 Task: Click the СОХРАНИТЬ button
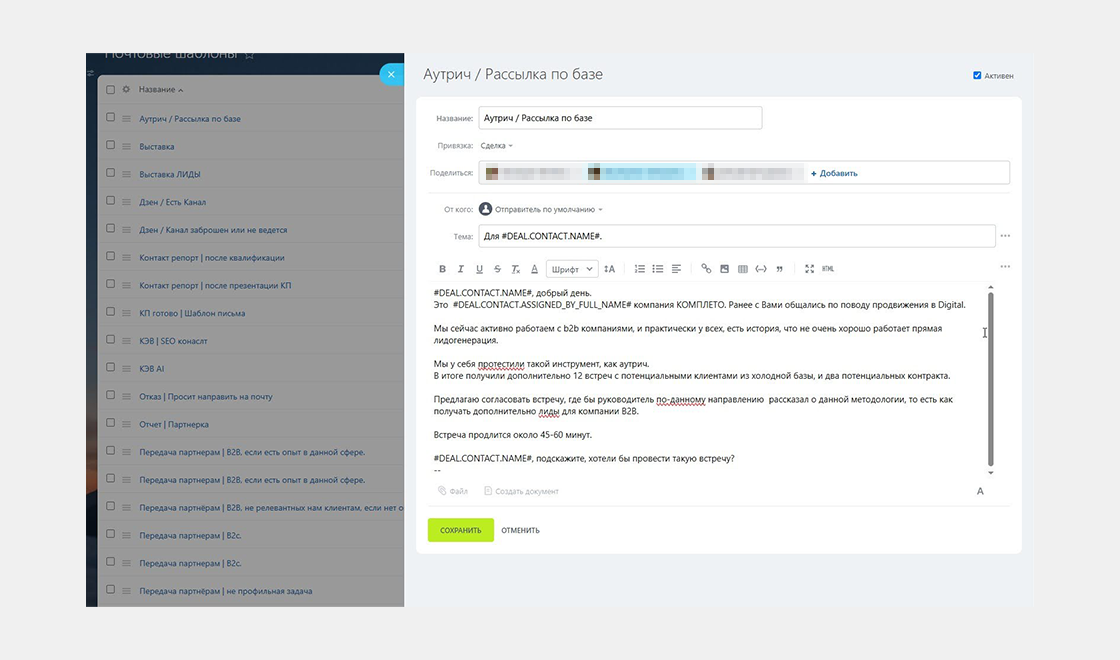click(460, 529)
